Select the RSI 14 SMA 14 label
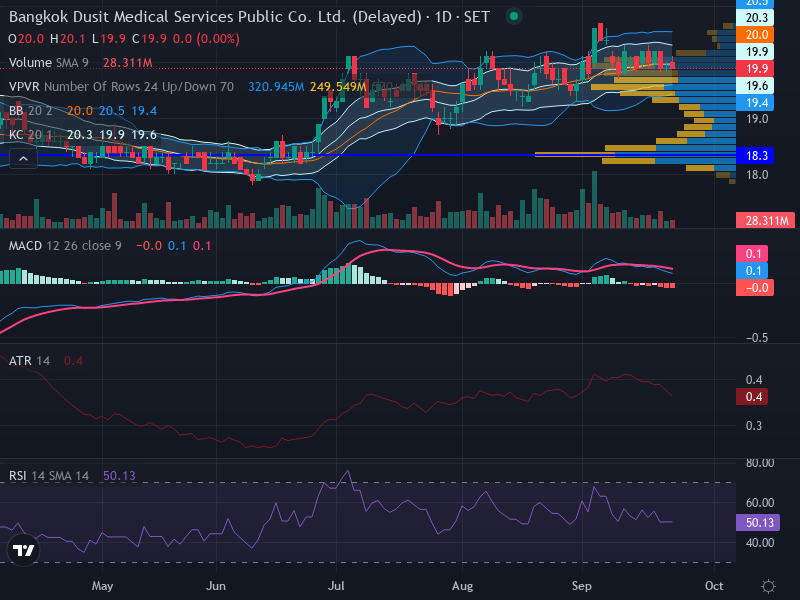Viewport: 800px width, 600px height. tap(48, 476)
